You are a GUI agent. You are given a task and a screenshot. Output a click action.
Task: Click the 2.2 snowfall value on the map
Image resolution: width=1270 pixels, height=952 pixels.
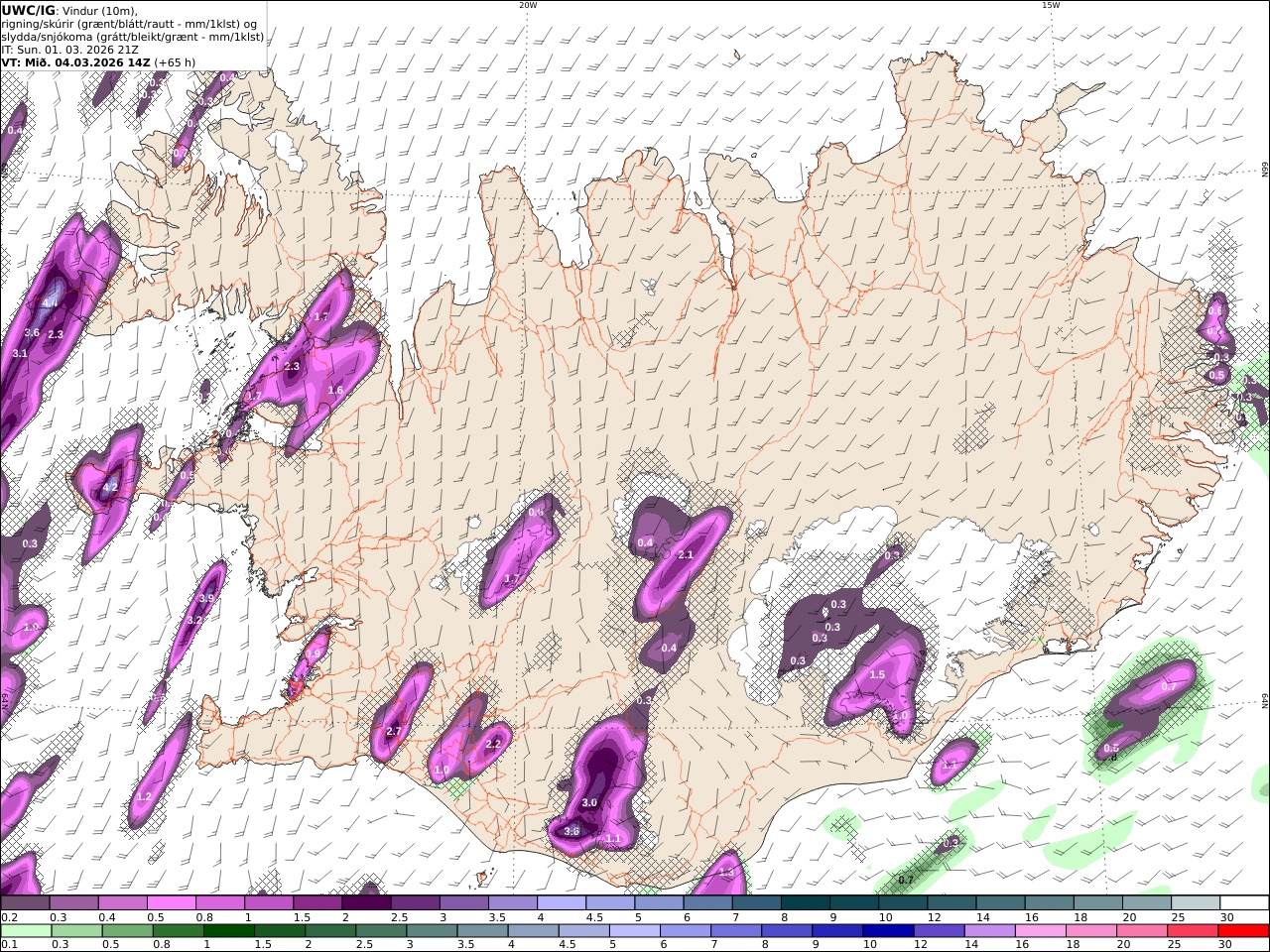click(x=493, y=743)
